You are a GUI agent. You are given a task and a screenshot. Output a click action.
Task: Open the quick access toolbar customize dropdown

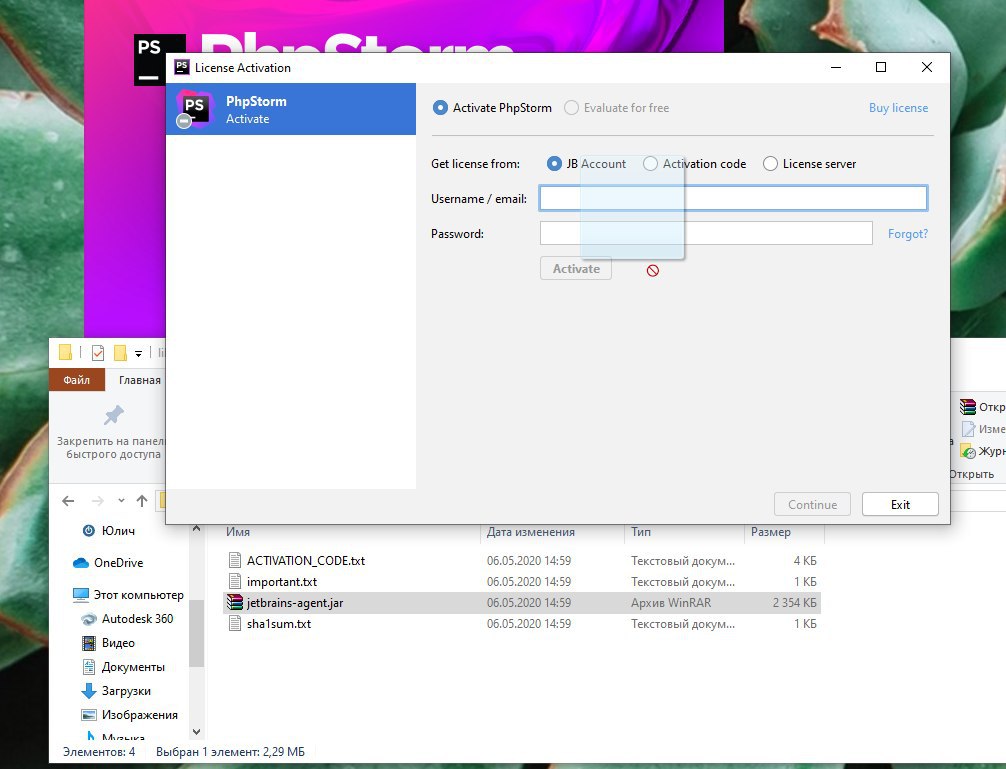coord(138,353)
